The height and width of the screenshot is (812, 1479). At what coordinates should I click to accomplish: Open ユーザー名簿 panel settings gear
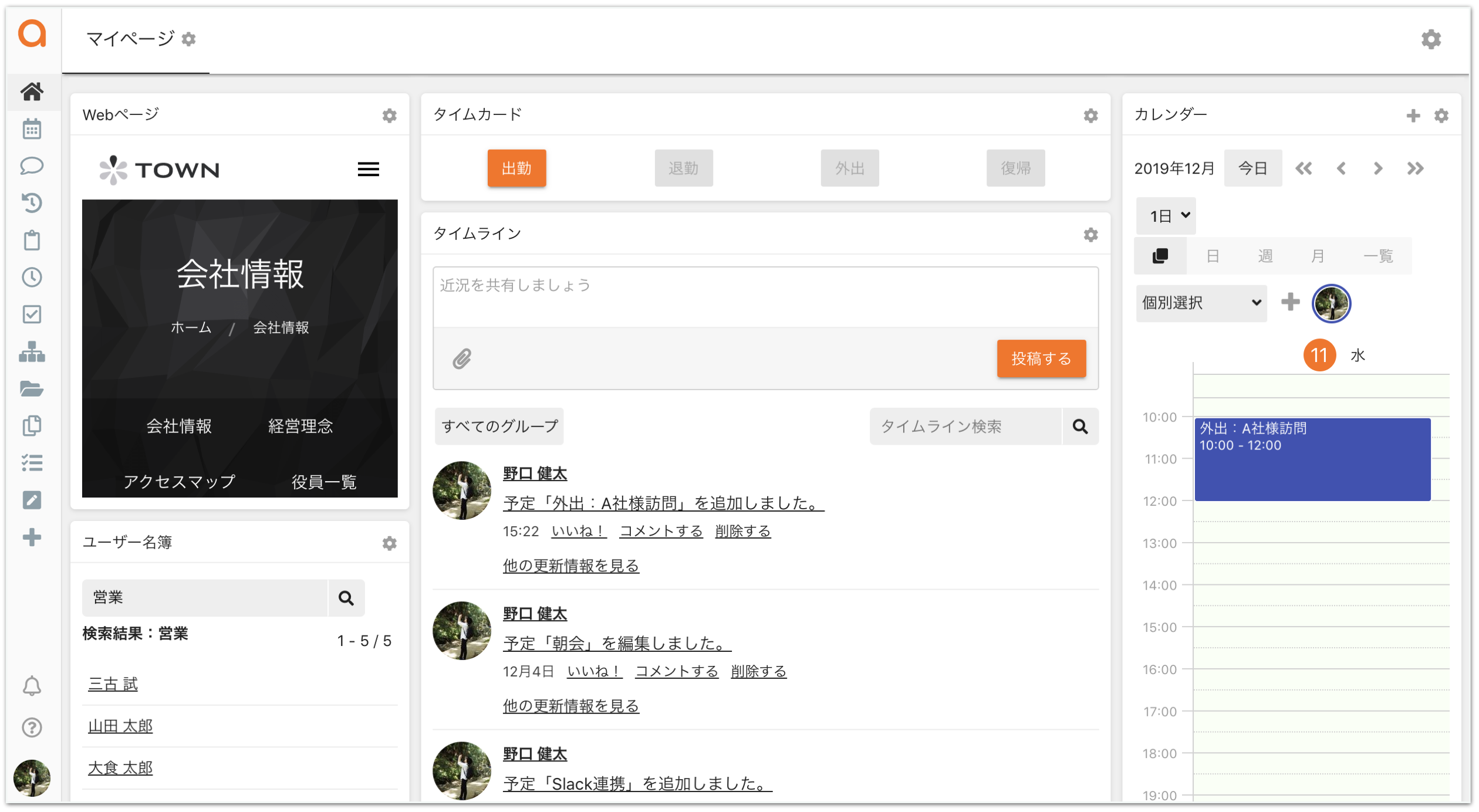(x=389, y=543)
